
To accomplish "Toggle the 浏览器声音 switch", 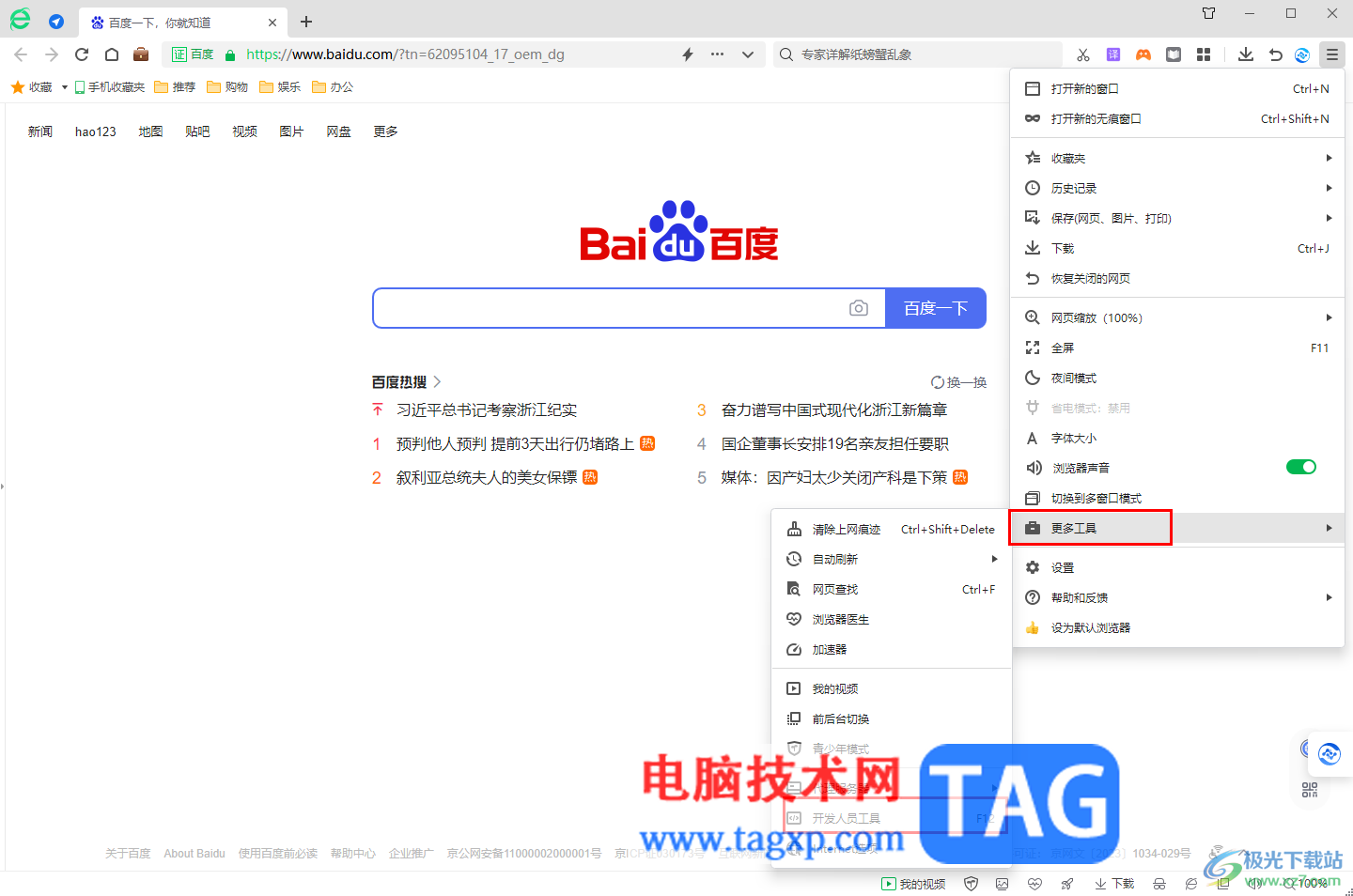I will coord(1301,467).
